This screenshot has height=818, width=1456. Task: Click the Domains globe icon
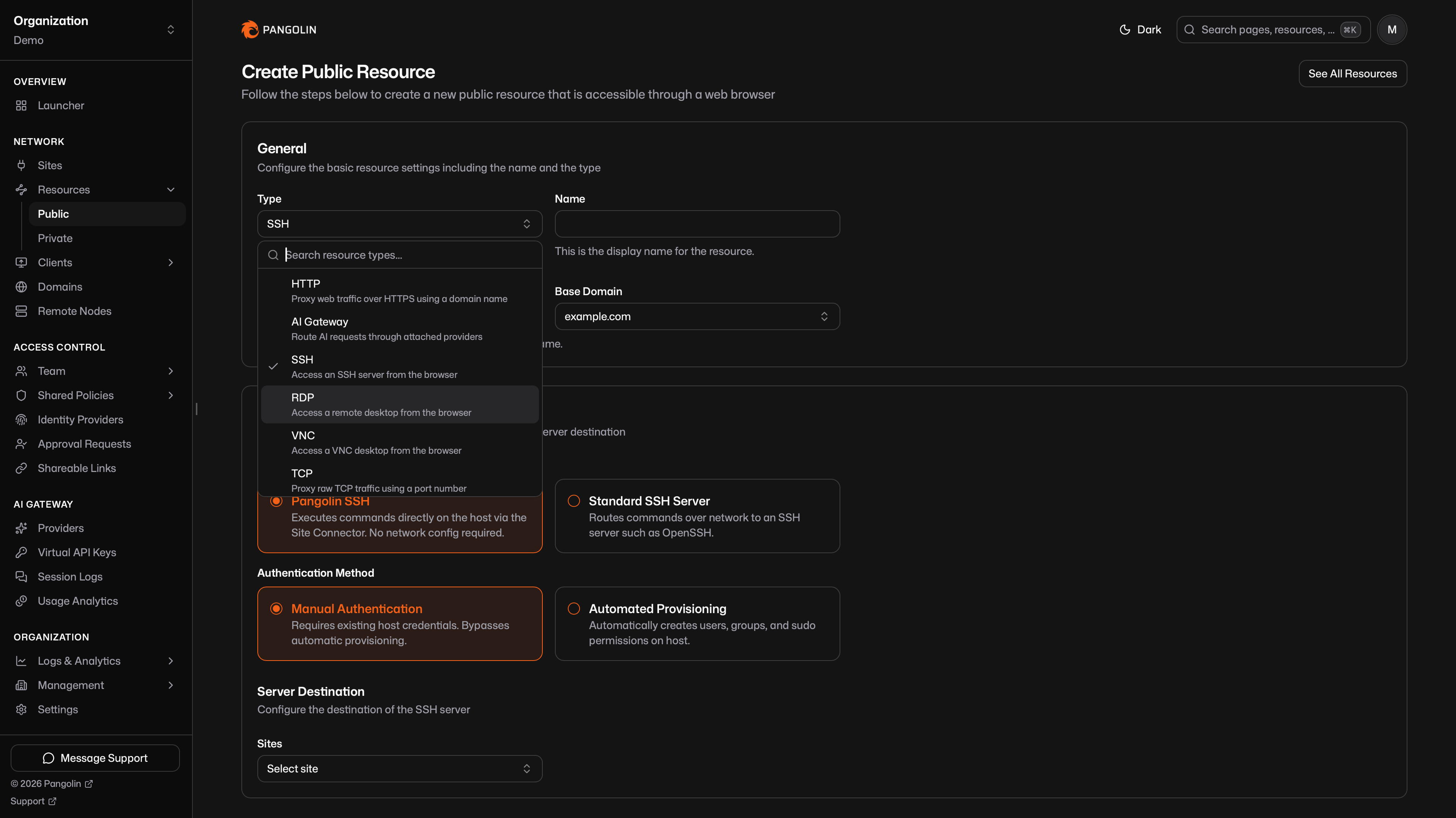coord(21,287)
